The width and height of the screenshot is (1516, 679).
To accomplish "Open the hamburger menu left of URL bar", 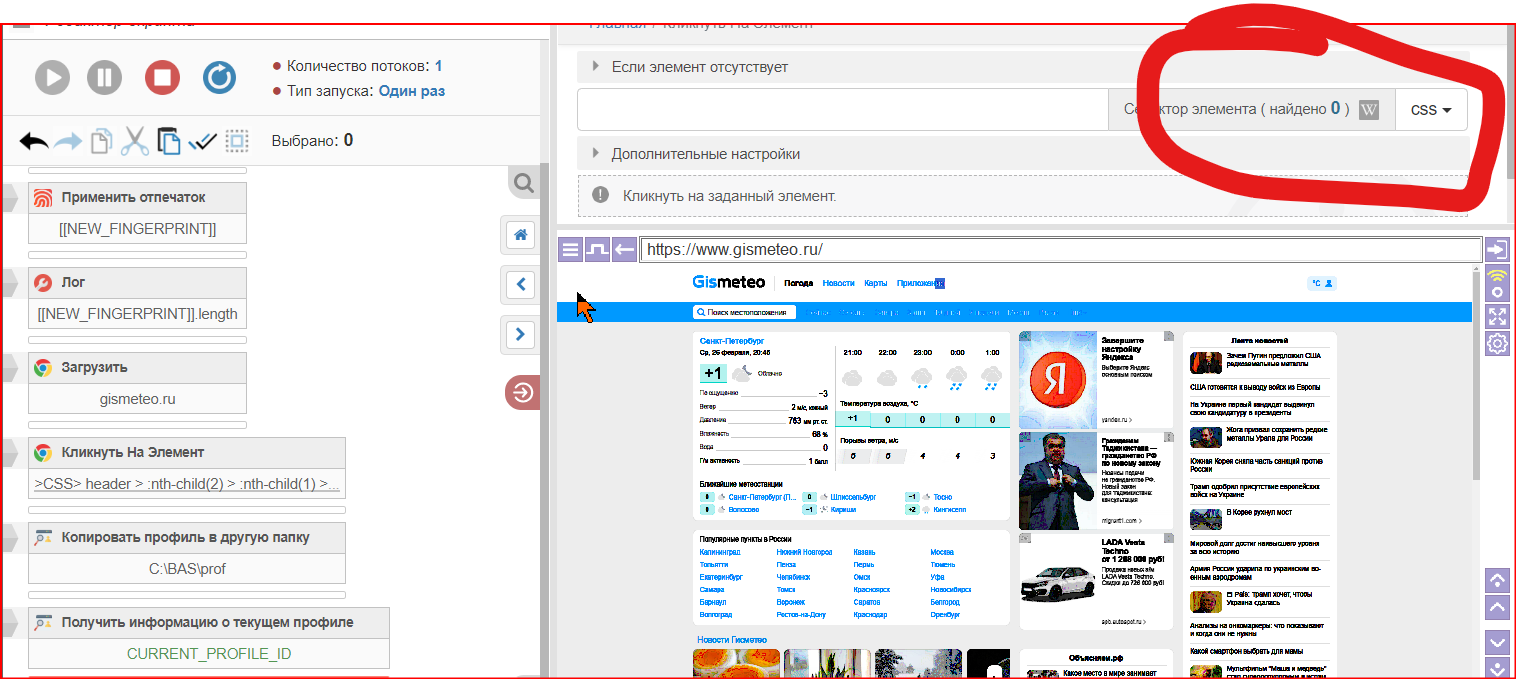I will [570, 250].
